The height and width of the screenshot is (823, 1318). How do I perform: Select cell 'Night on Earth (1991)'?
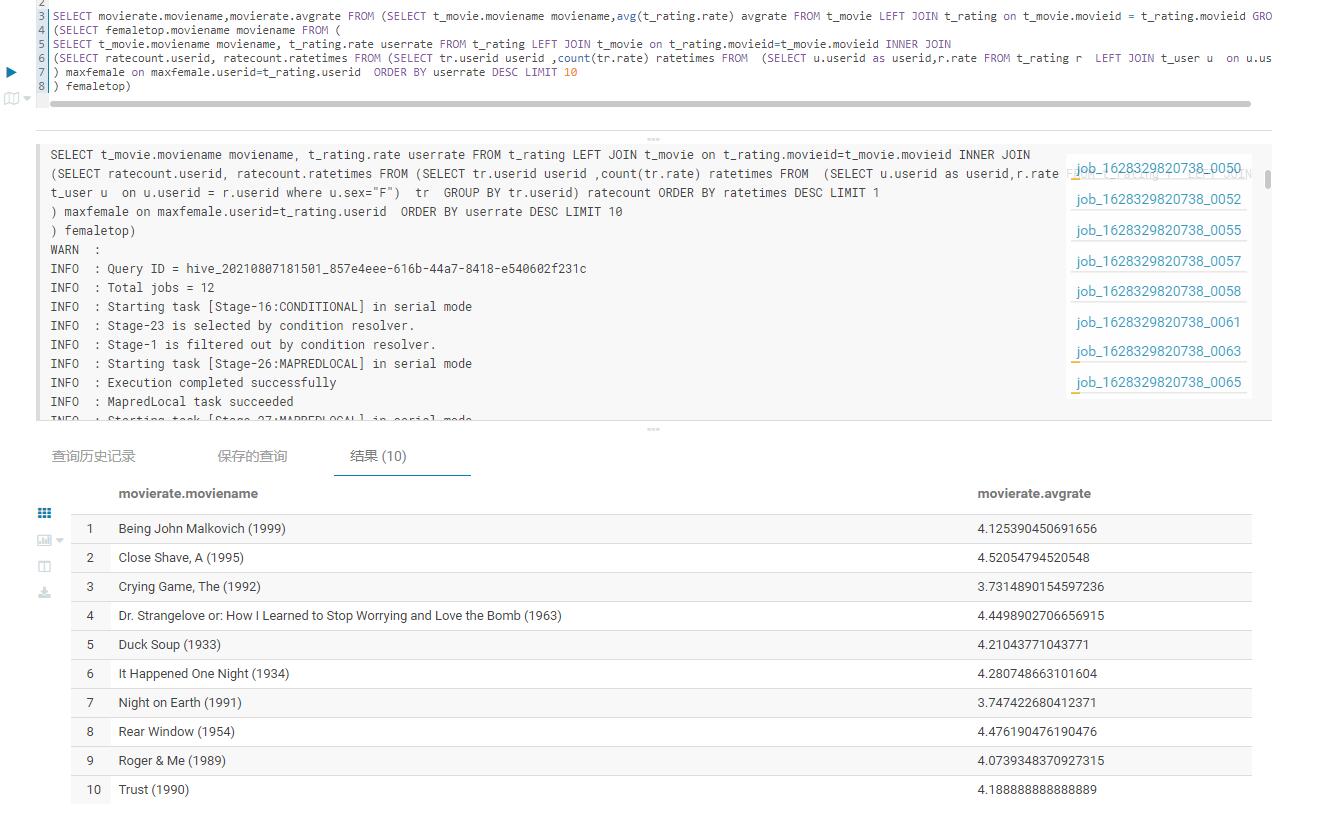(180, 702)
